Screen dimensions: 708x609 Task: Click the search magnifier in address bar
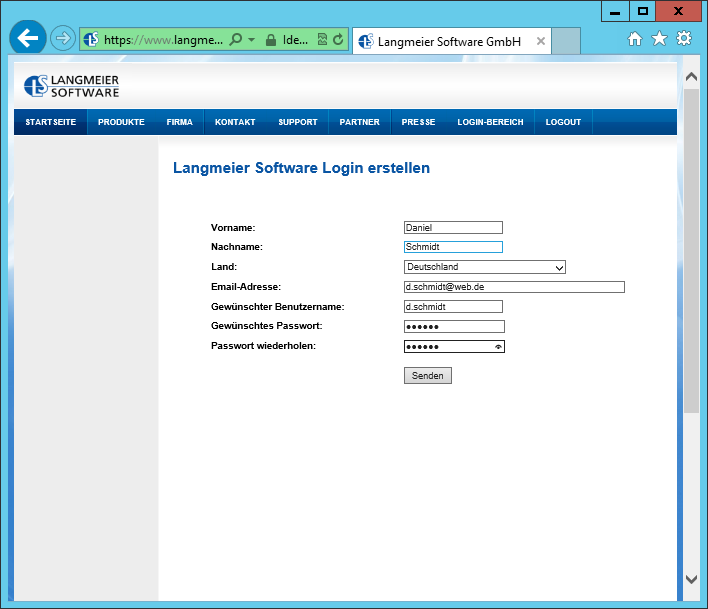pos(236,40)
